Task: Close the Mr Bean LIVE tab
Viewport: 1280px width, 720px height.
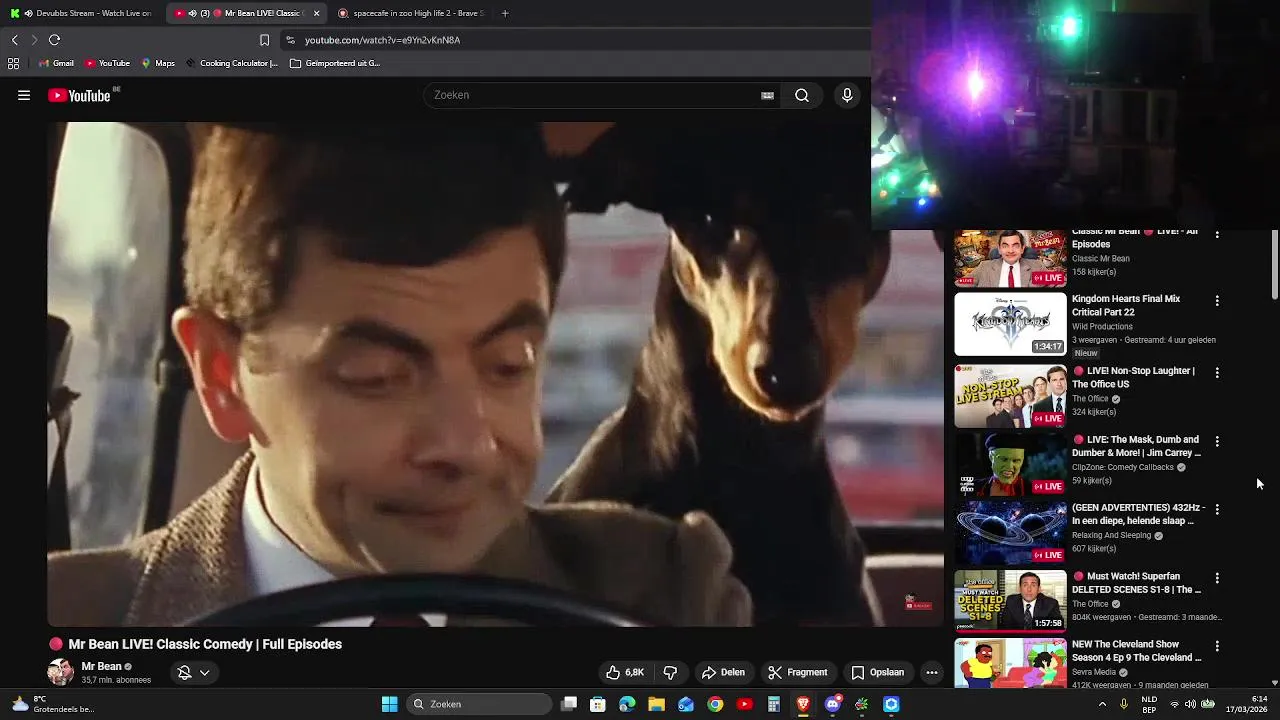Action: 316,13
